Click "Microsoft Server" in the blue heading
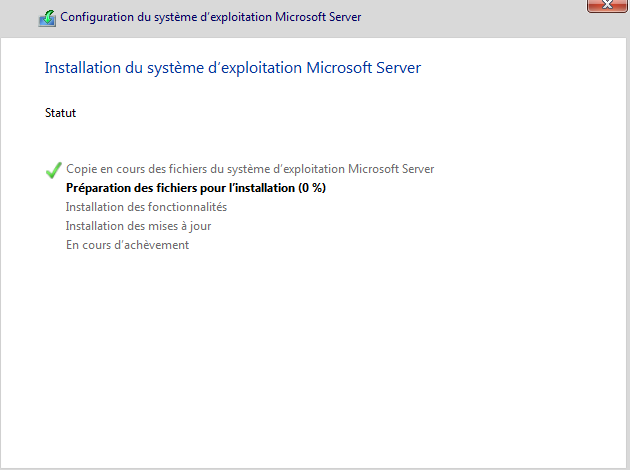The width and height of the screenshot is (630, 470). click(x=373, y=68)
